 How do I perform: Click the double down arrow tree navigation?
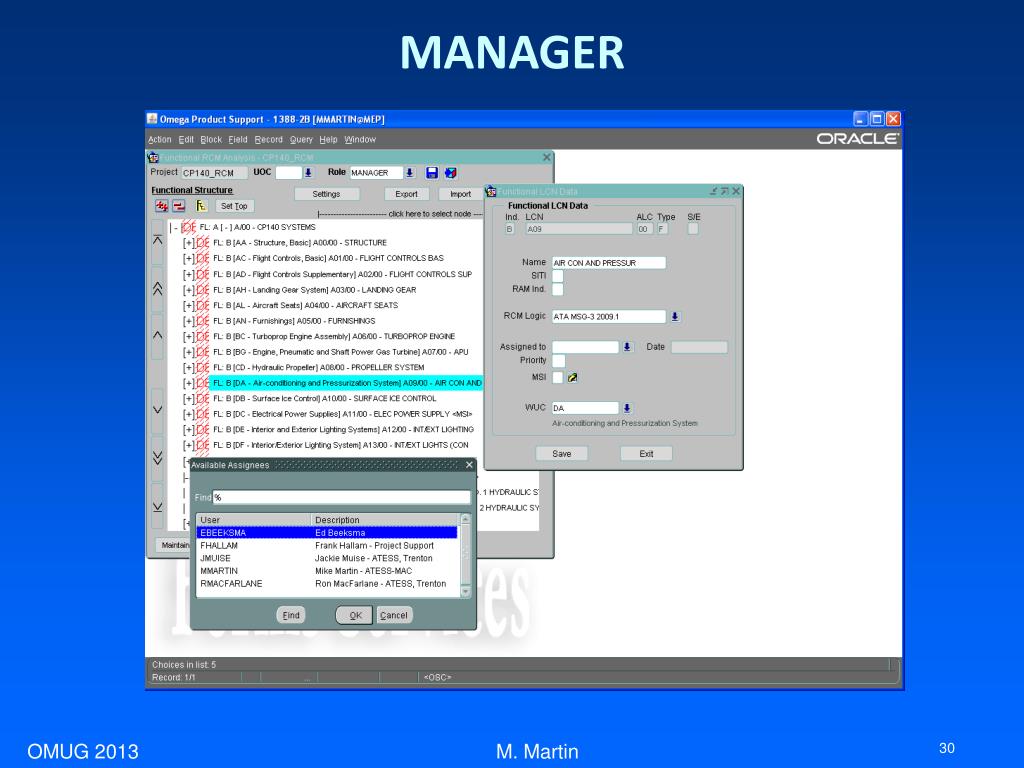[157, 457]
